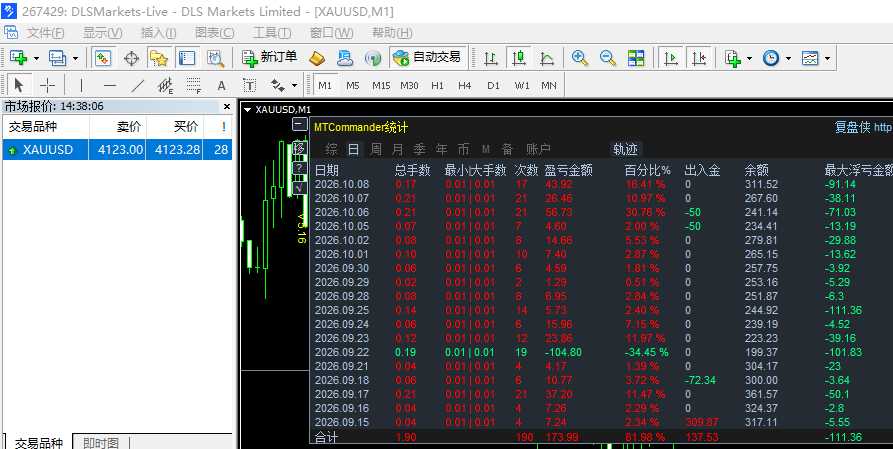The image size is (893, 449).
Task: Select the vertical line drawing tool
Action: (81, 85)
